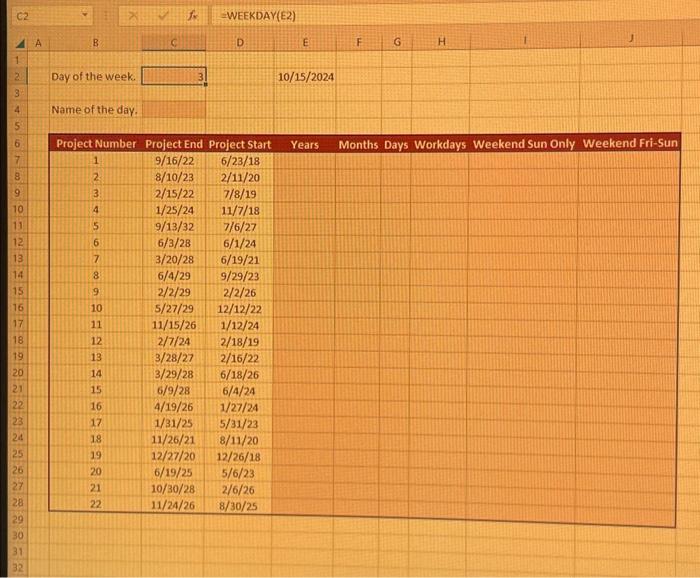The width and height of the screenshot is (700, 578).
Task: Click Project End date 9/13/32
Action: [174, 227]
